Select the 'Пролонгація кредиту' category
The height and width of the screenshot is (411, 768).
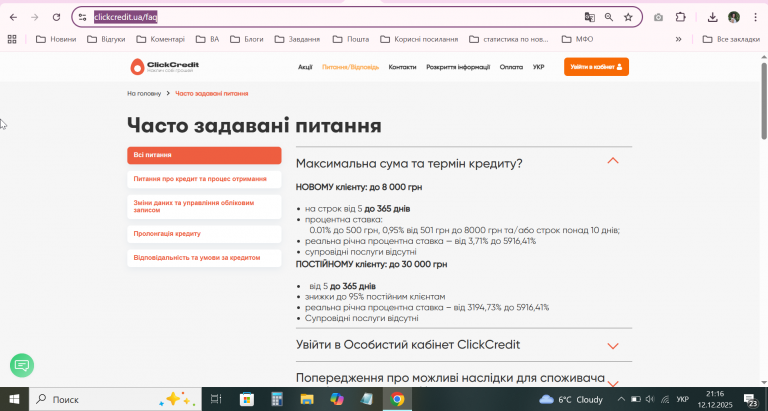pyautogui.click(x=204, y=234)
